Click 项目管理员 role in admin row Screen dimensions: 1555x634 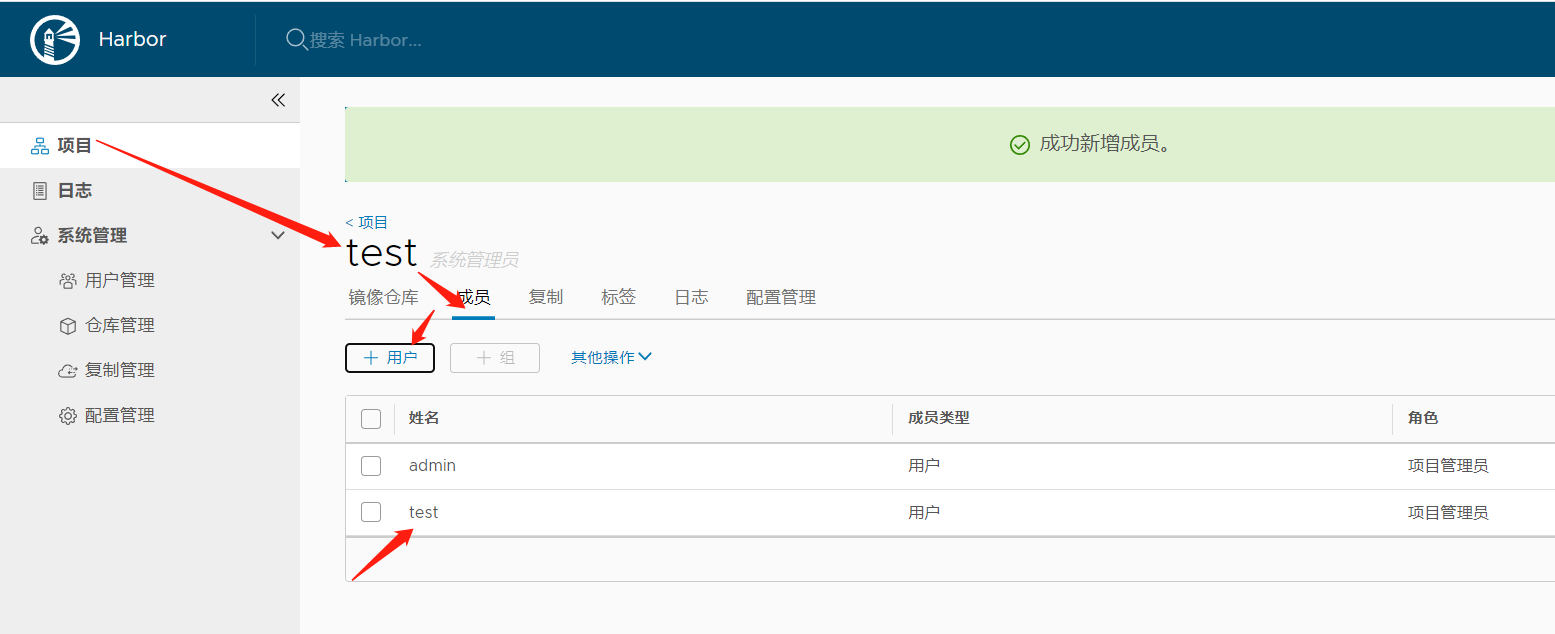1448,466
